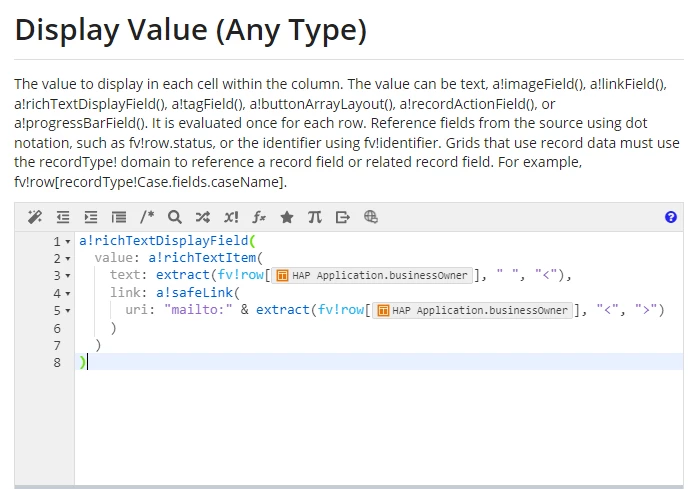694x489 pixels.
Task: Click the box with outgoing arrow icon
Action: click(343, 217)
